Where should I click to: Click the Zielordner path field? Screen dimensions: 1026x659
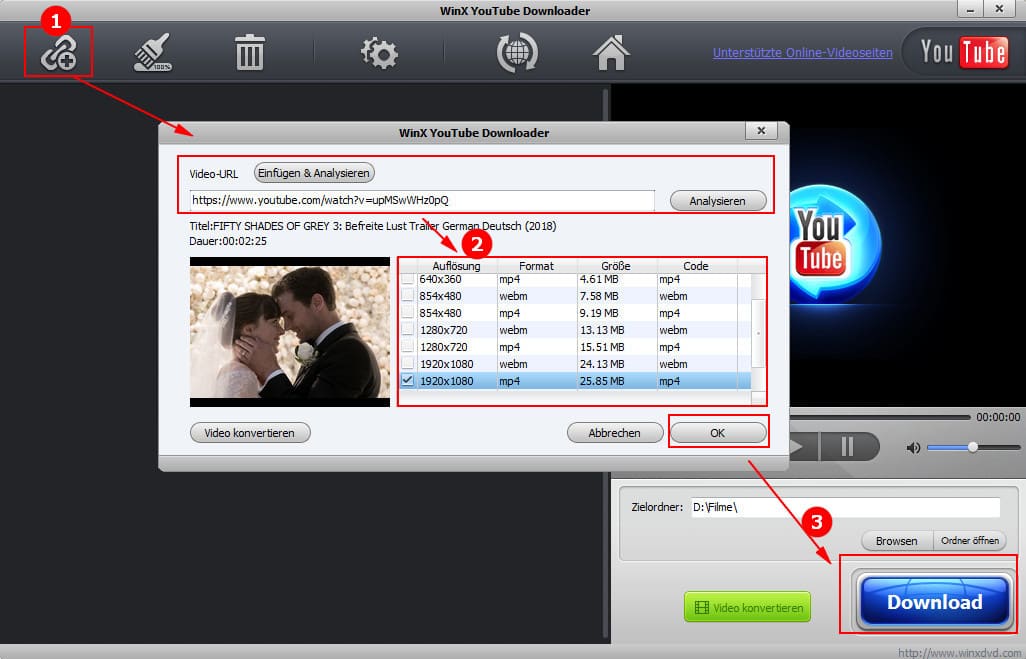[845, 507]
